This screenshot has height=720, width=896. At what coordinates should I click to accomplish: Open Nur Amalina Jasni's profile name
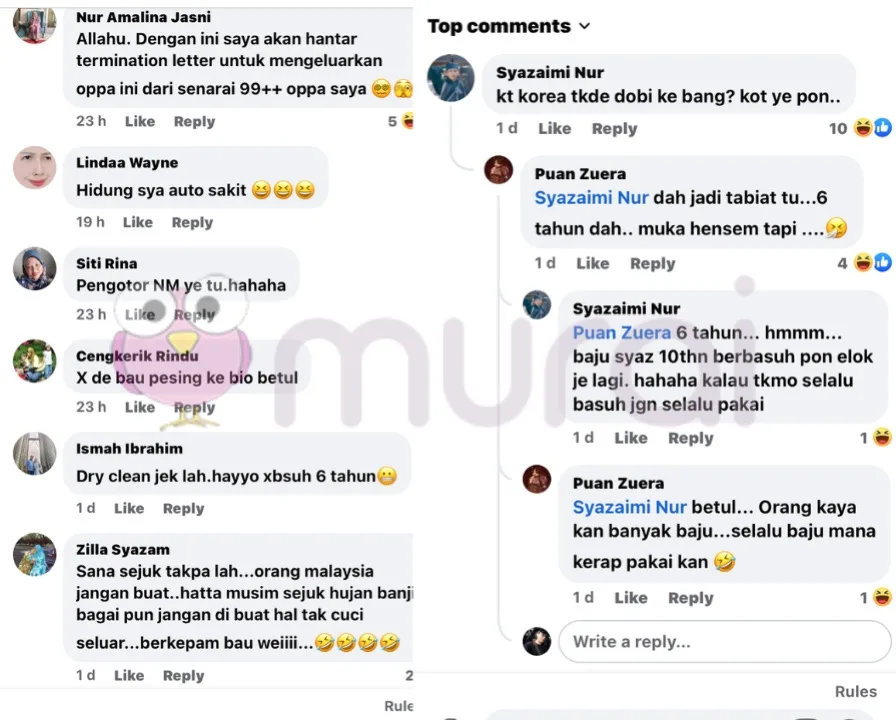(143, 17)
